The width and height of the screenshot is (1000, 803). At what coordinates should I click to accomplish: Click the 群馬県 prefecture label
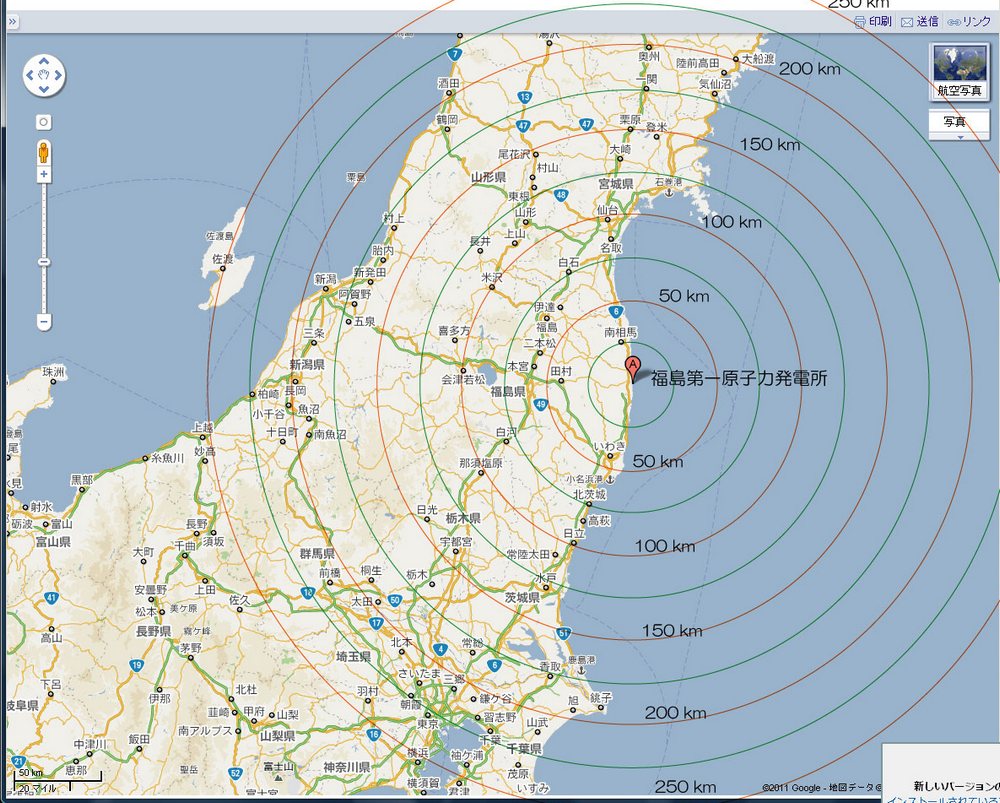(317, 554)
